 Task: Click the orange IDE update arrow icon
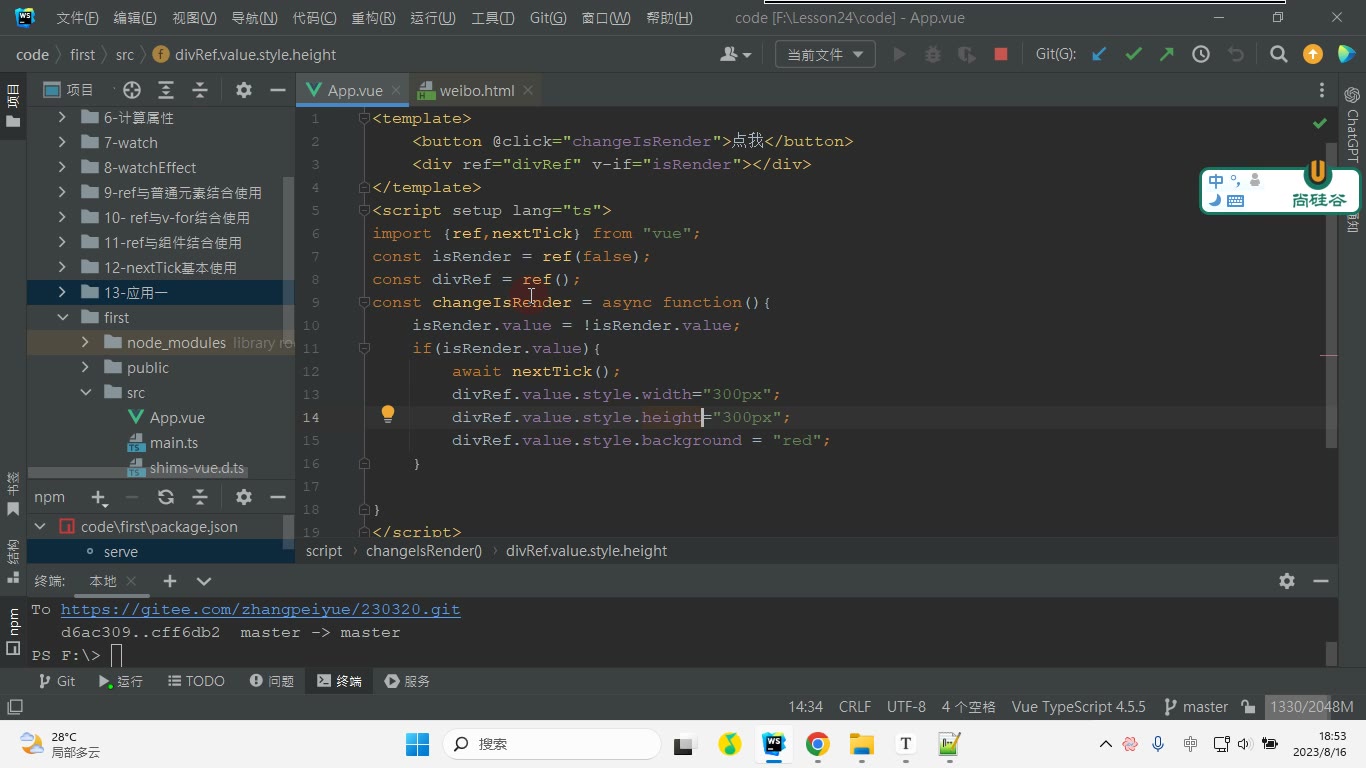[x=1313, y=55]
